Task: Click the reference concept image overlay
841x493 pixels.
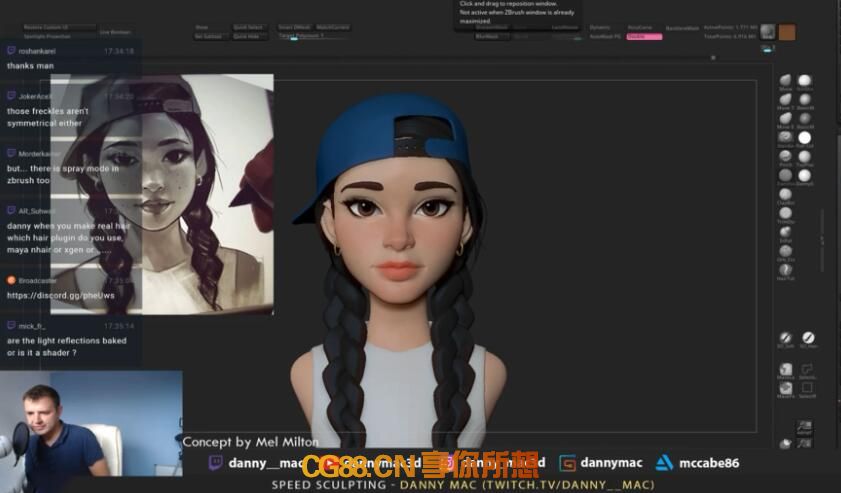Action: click(162, 194)
